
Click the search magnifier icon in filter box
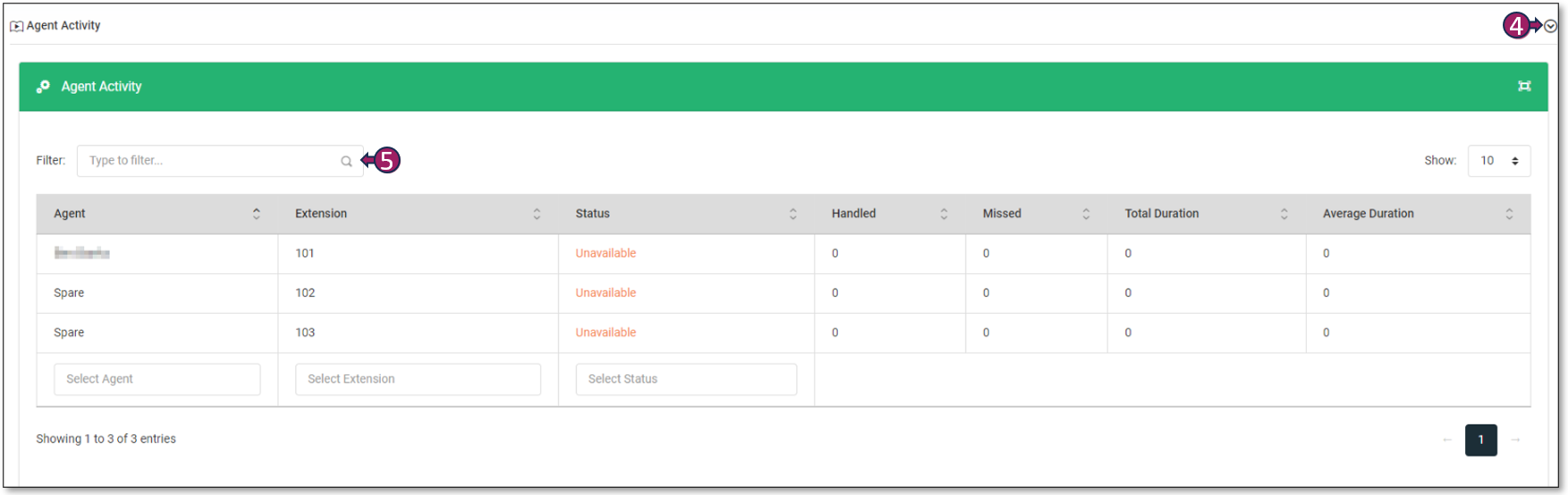[x=346, y=162]
